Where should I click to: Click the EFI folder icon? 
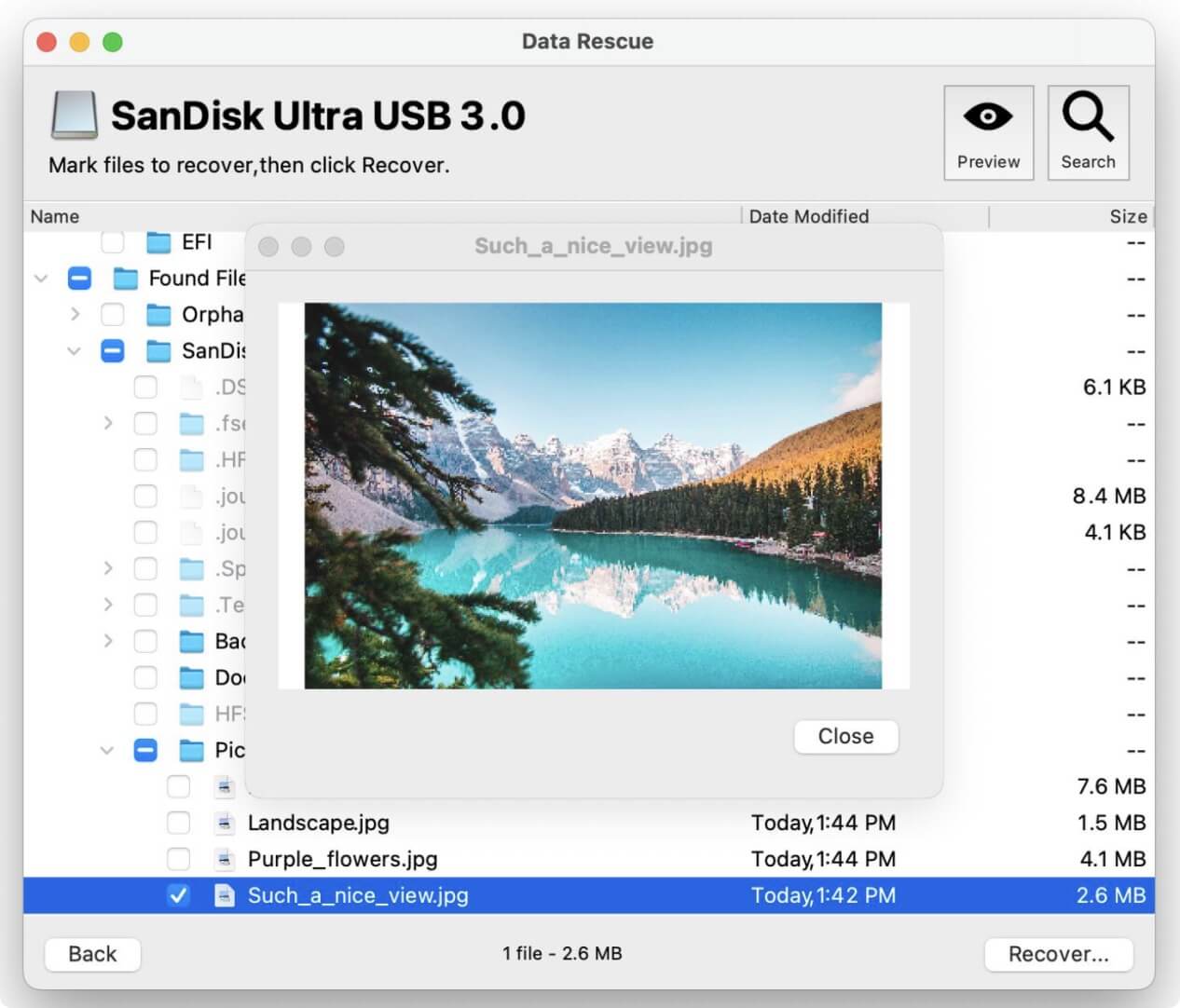pos(159,242)
